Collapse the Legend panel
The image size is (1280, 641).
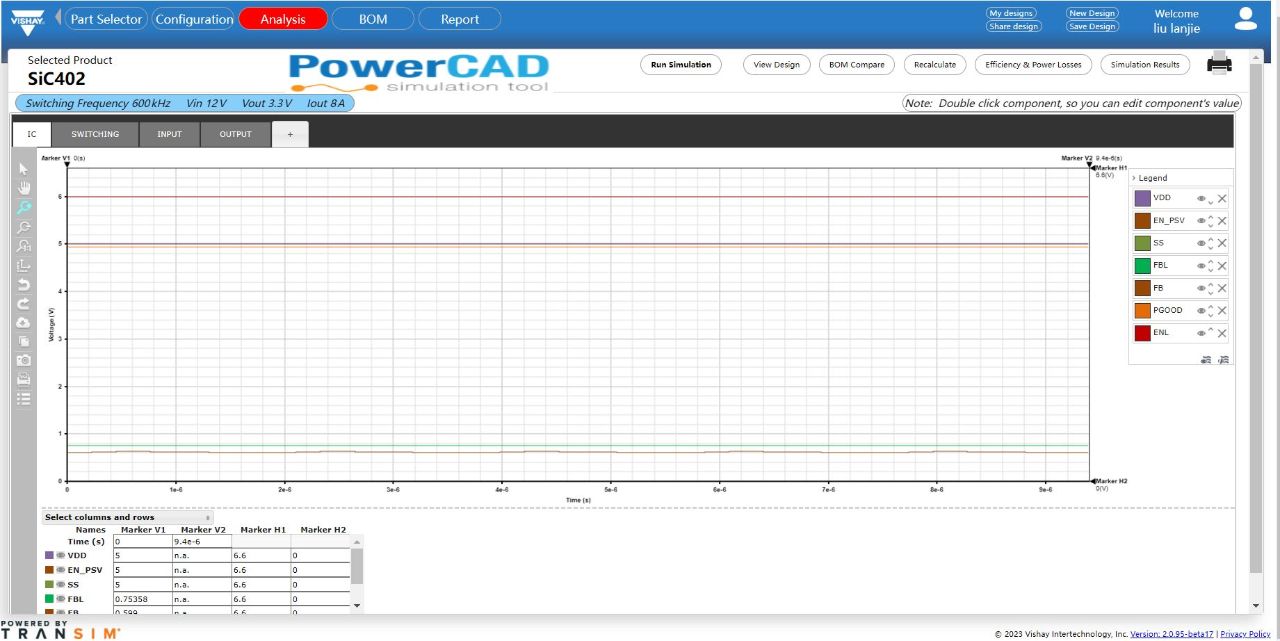point(1135,178)
